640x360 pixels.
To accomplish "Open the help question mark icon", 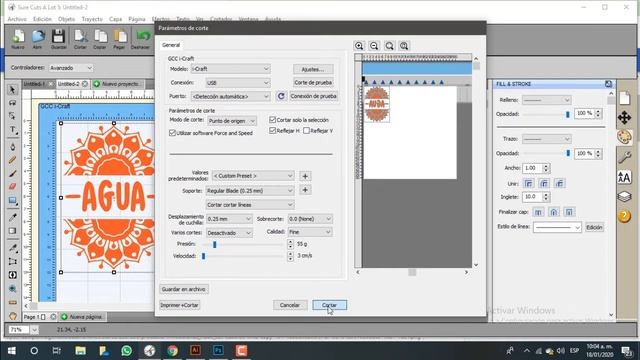I will click(624, 216).
